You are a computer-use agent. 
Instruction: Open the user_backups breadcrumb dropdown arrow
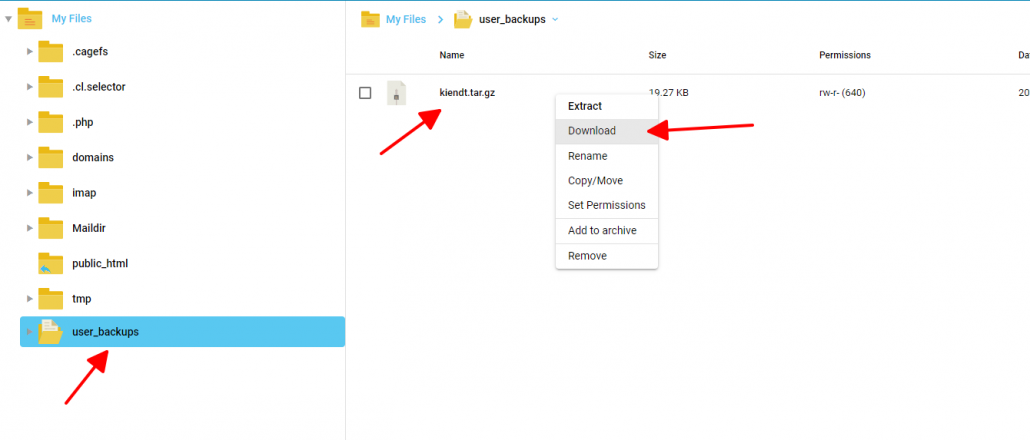pos(555,20)
